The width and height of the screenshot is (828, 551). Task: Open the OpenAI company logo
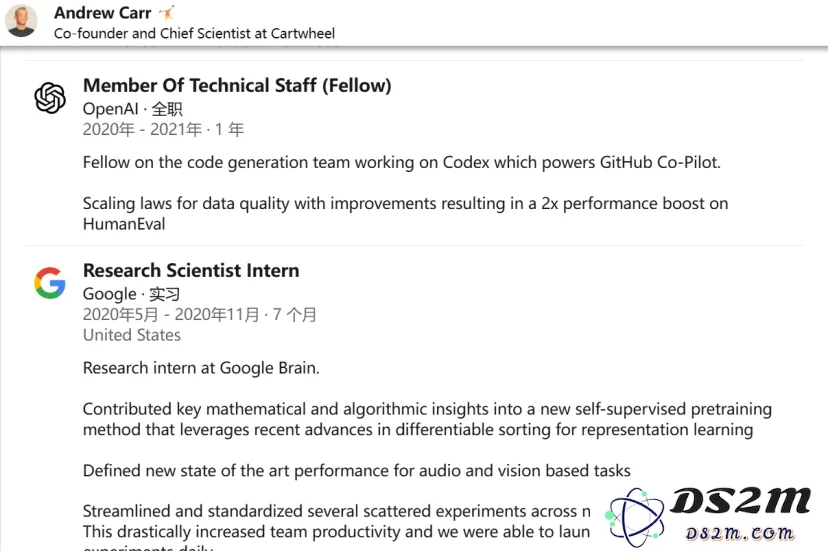click(x=50, y=98)
